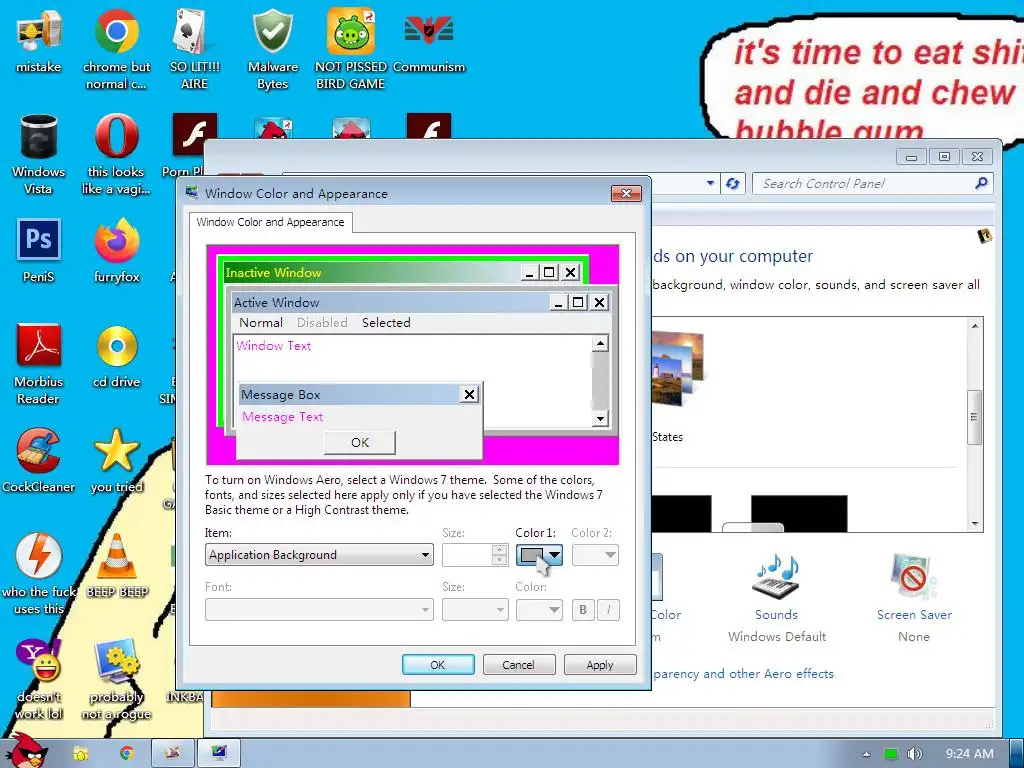Open the 'chrome but normal' desktop icon
The height and width of the screenshot is (768, 1024).
[116, 49]
